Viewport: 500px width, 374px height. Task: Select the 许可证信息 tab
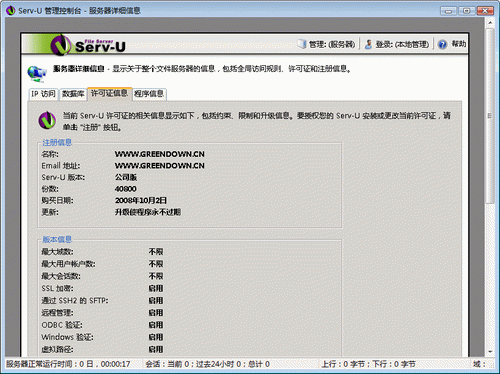(x=109, y=93)
